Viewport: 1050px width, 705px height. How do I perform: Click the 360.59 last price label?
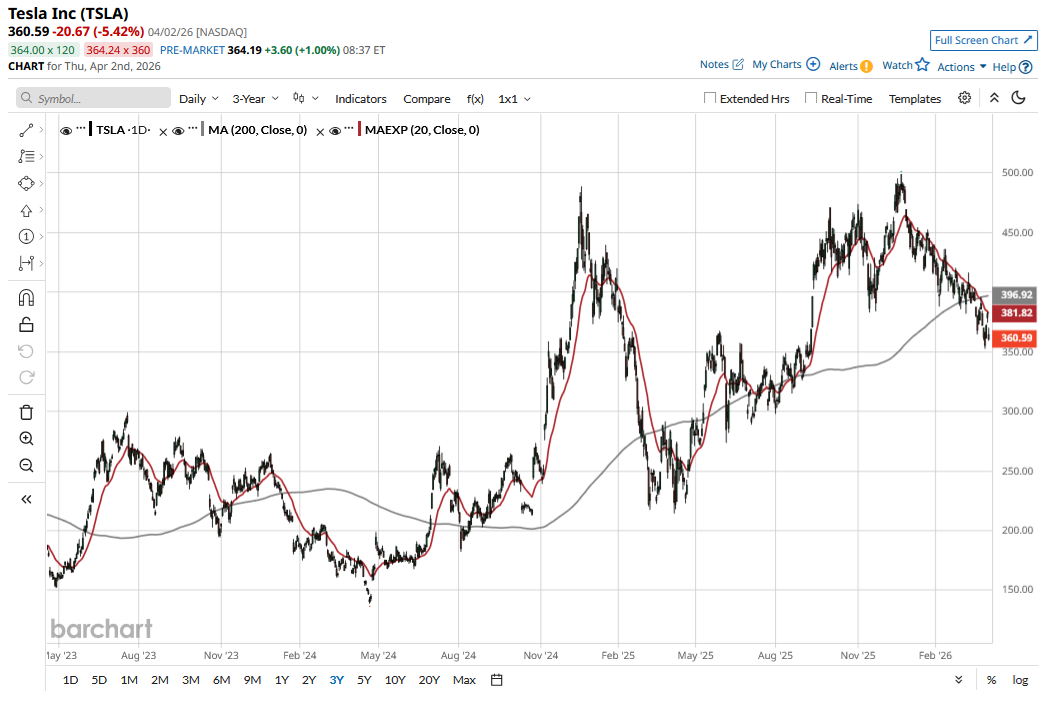pyautogui.click(x=1017, y=338)
